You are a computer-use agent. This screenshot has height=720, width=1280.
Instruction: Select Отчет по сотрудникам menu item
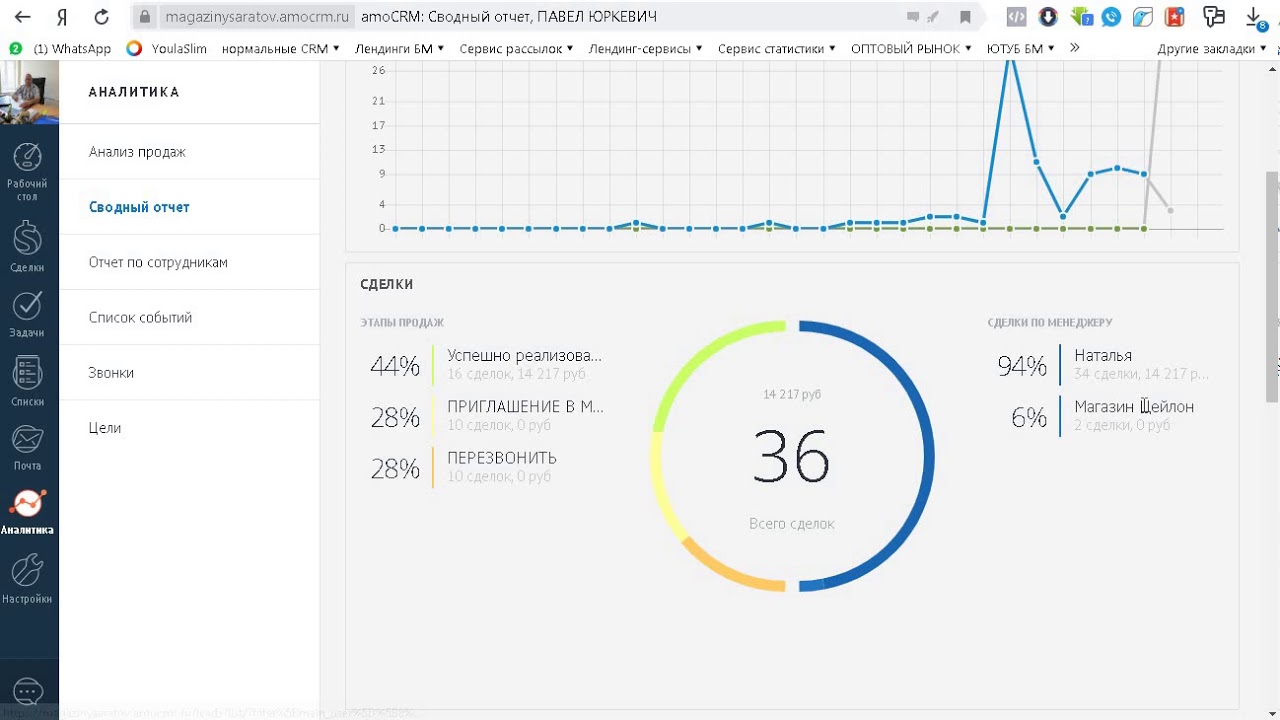click(x=189, y=262)
